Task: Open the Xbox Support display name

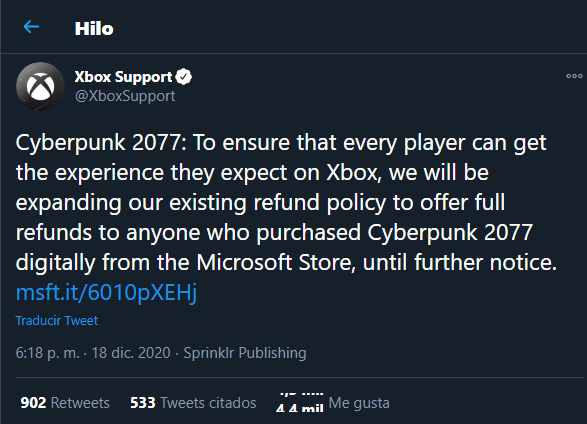Action: pyautogui.click(x=123, y=77)
